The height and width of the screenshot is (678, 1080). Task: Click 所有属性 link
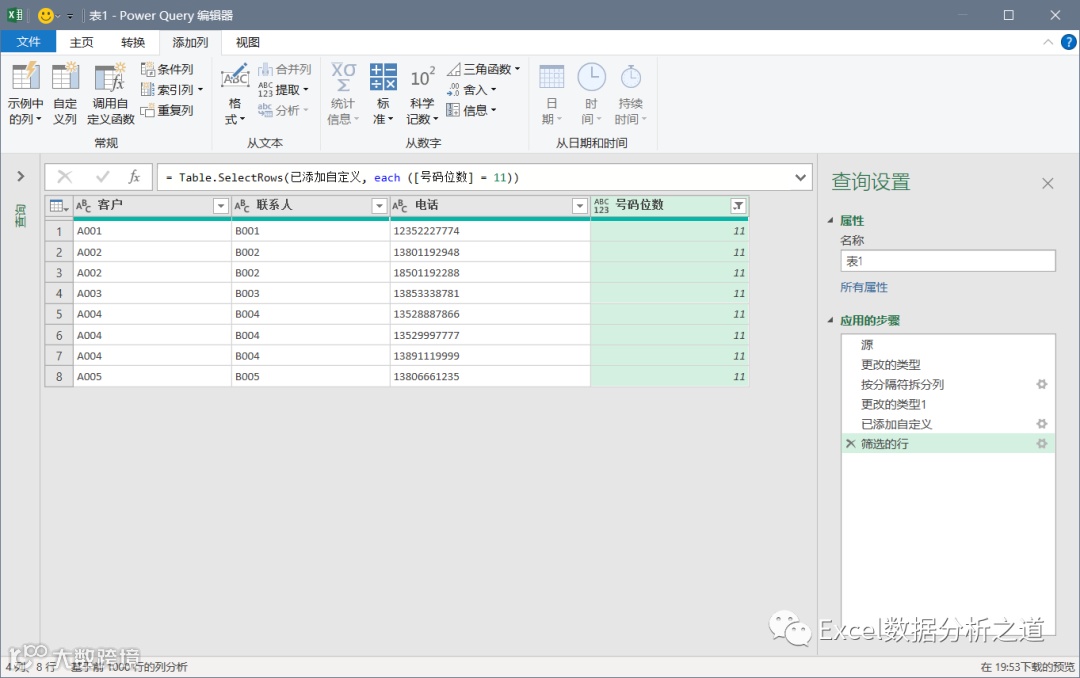[x=864, y=287]
